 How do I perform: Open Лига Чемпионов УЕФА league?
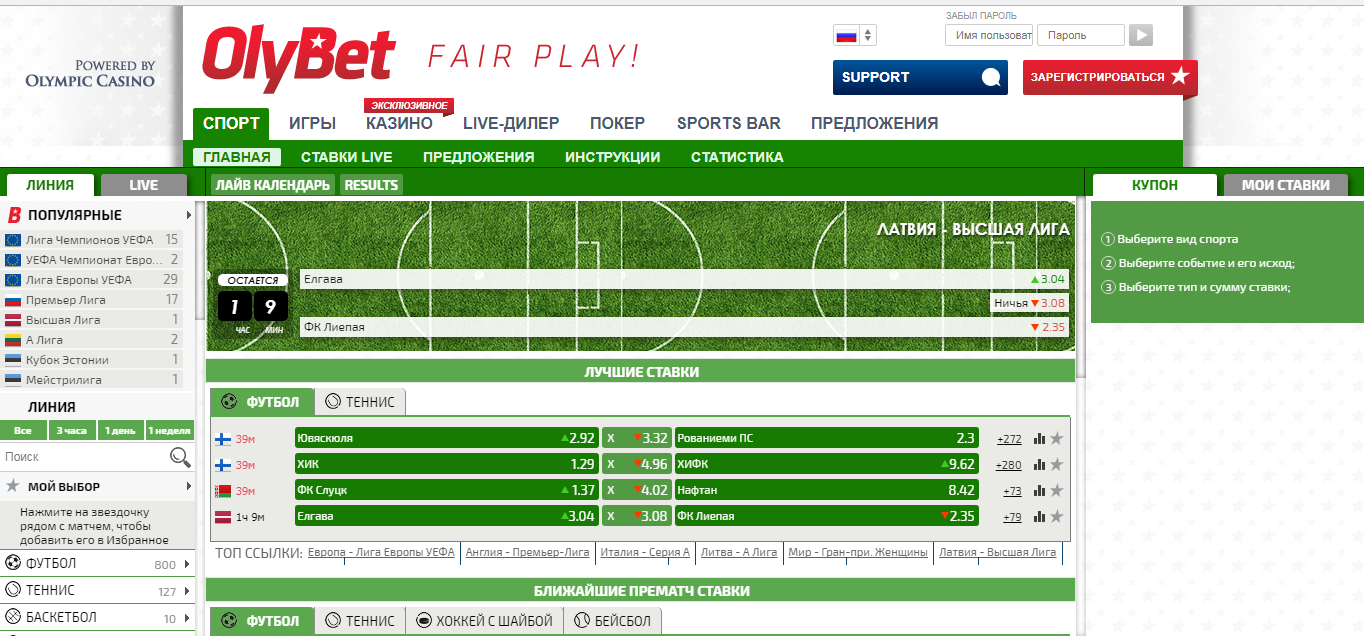(x=92, y=240)
